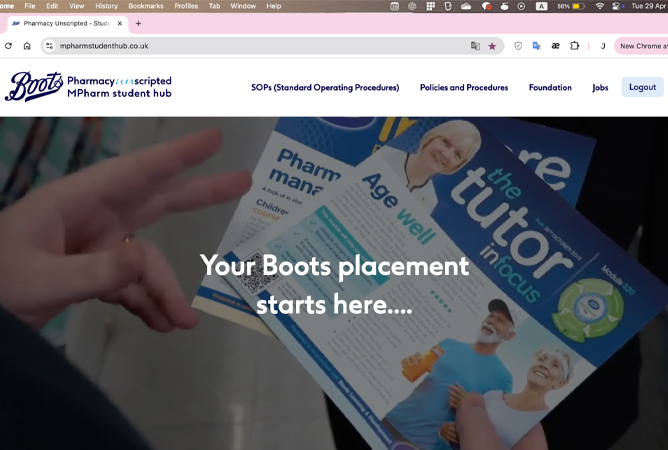
Task: Open the Help menu
Action: pos(274,6)
